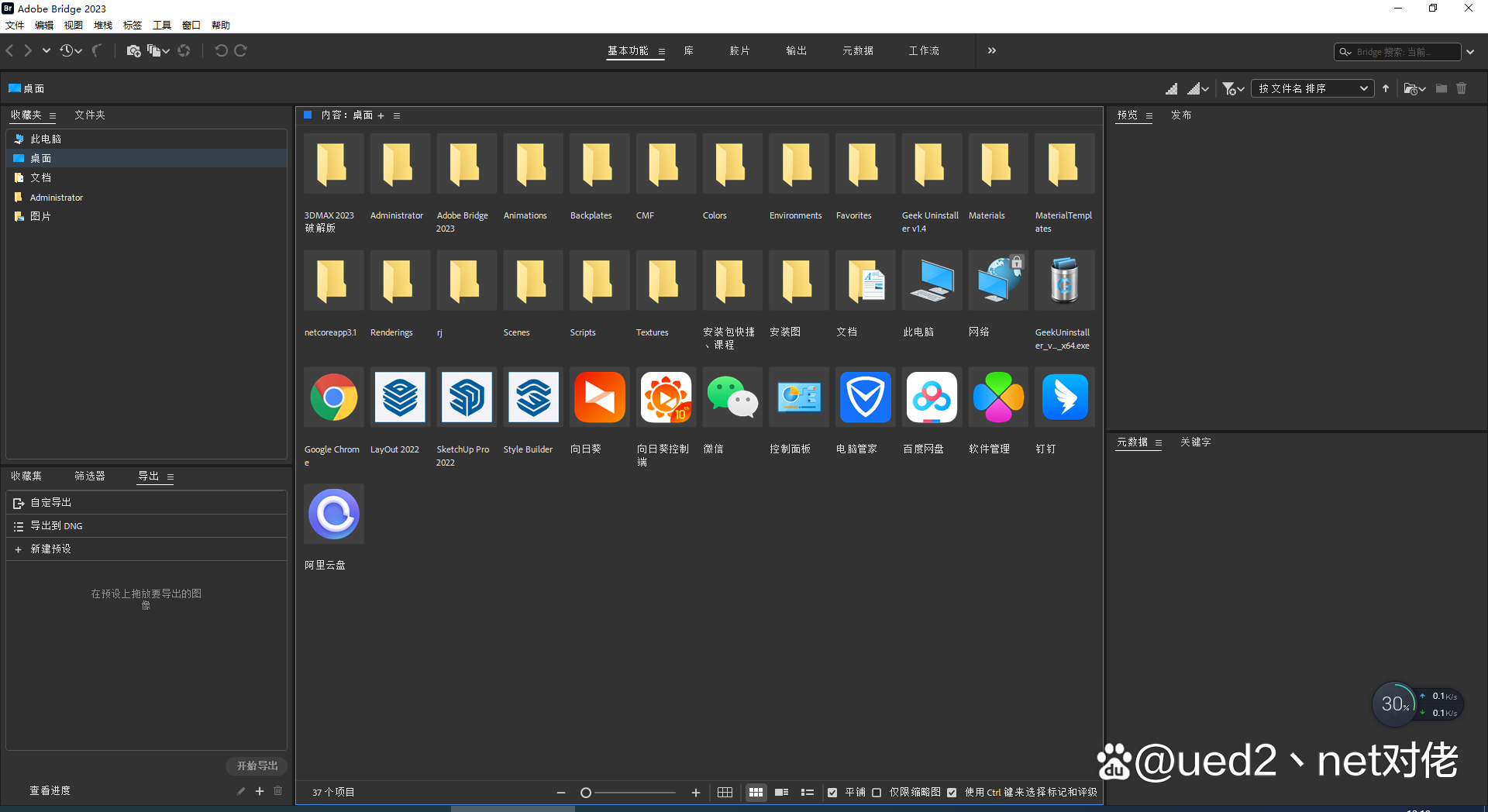Open the refine/batch files dropdown
Screen dimensions: 1488x812
tap(158, 50)
